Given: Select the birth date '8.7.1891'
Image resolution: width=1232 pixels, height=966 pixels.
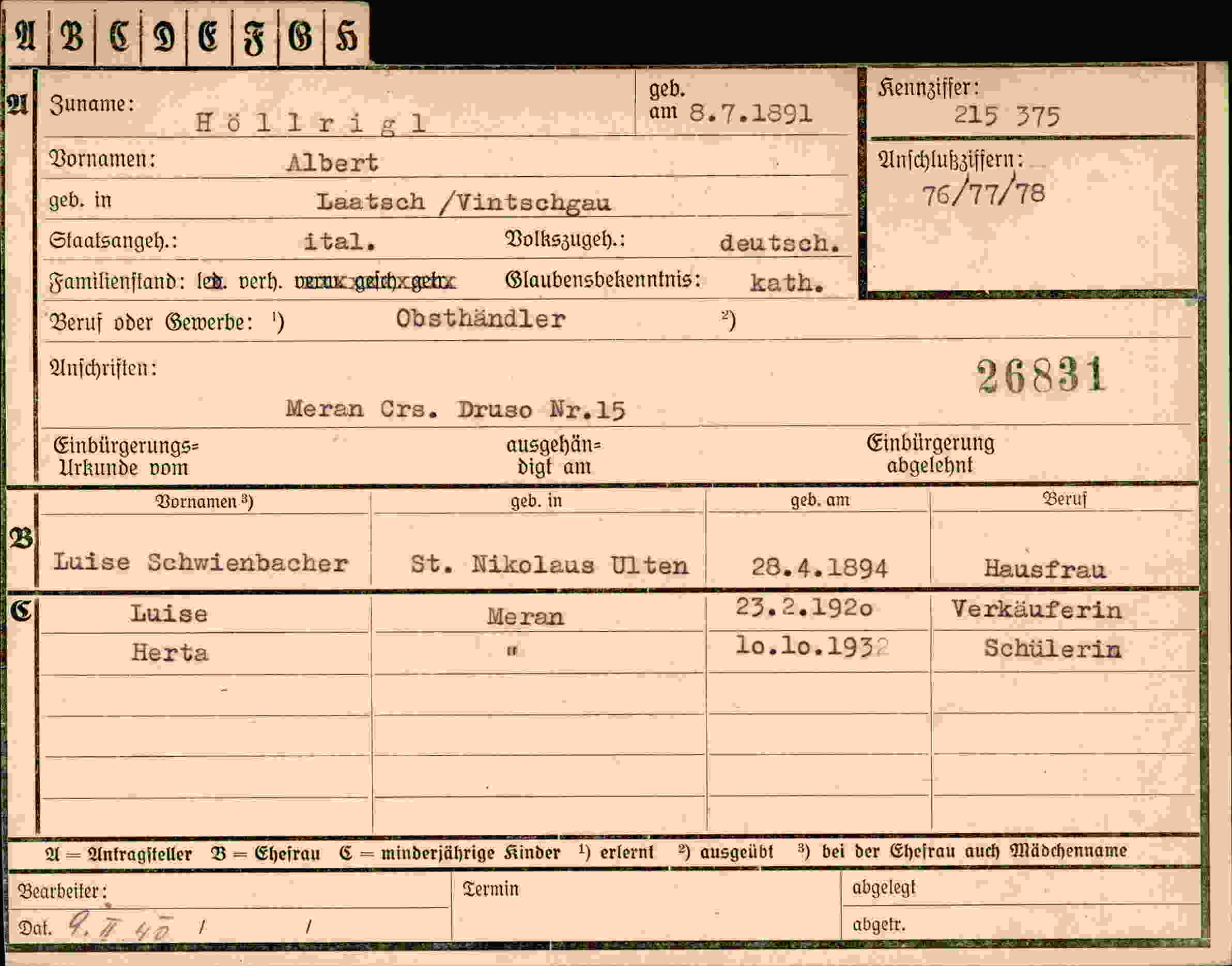Looking at the screenshot, I should pyautogui.click(x=751, y=114).
